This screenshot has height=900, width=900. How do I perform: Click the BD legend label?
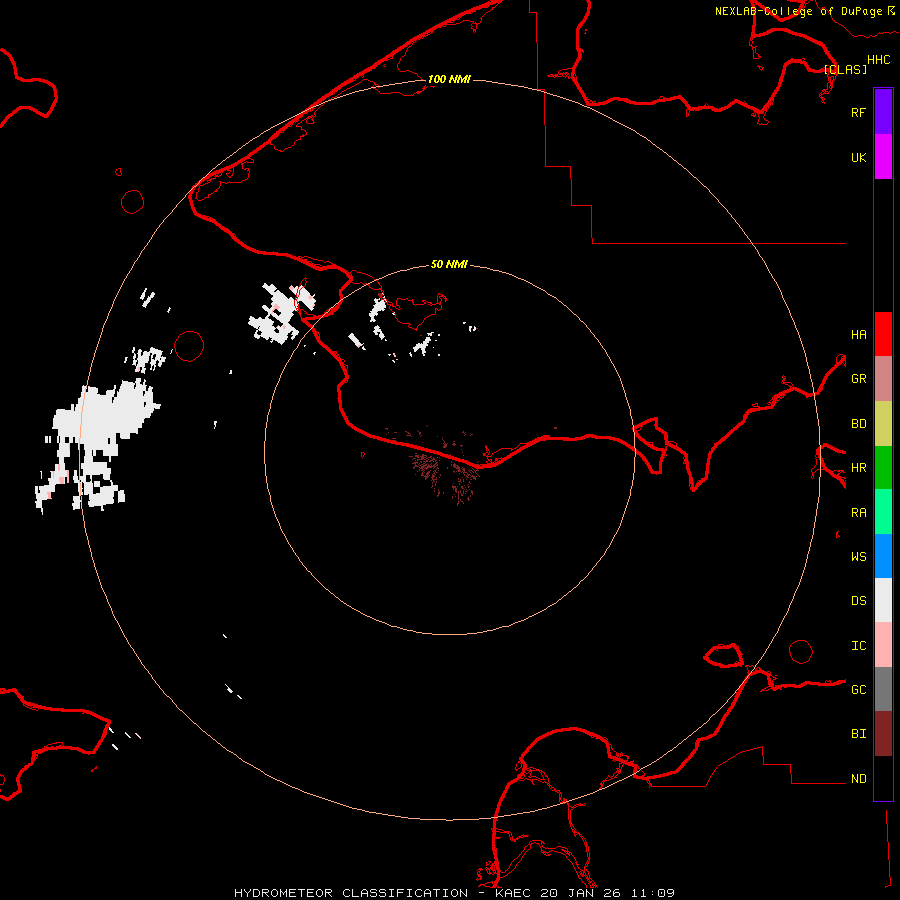point(858,424)
